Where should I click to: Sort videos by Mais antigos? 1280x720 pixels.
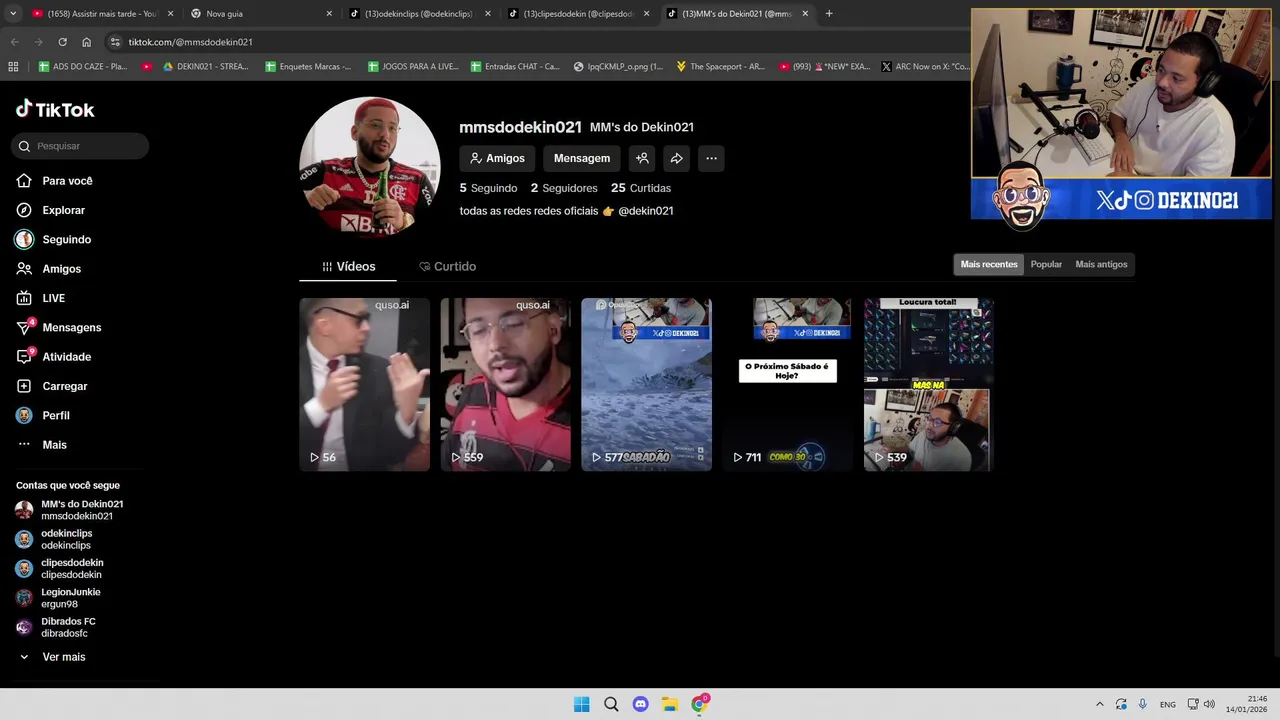tap(1101, 264)
